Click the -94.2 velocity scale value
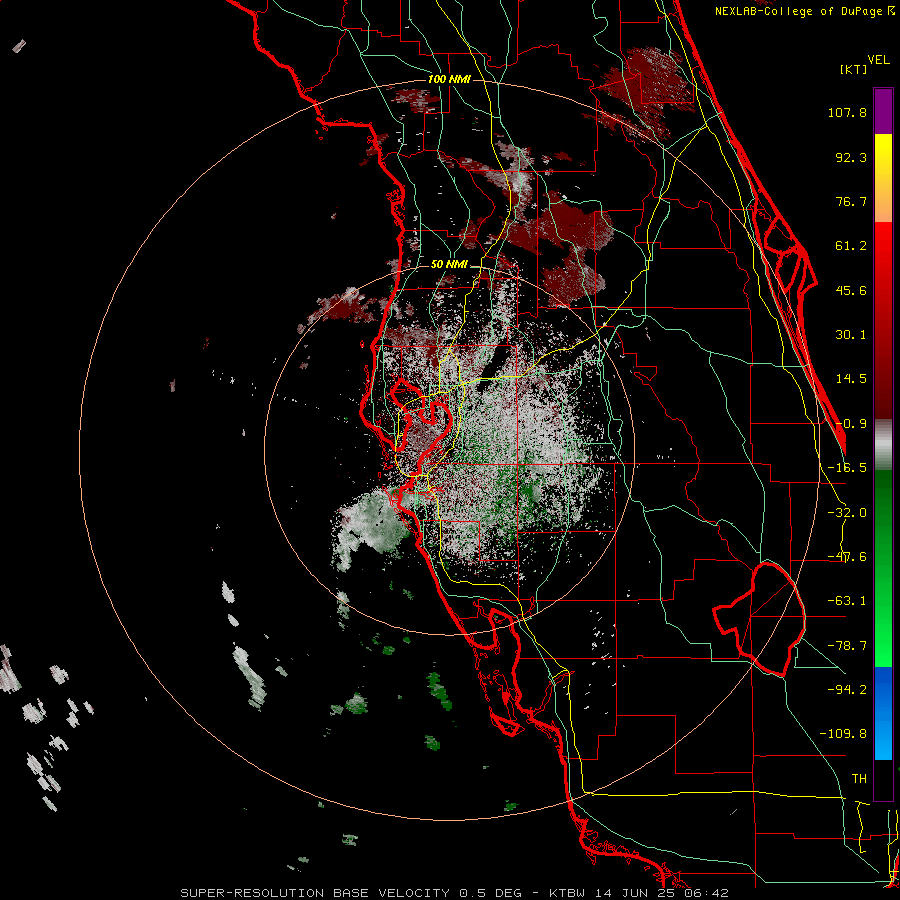 click(x=847, y=689)
